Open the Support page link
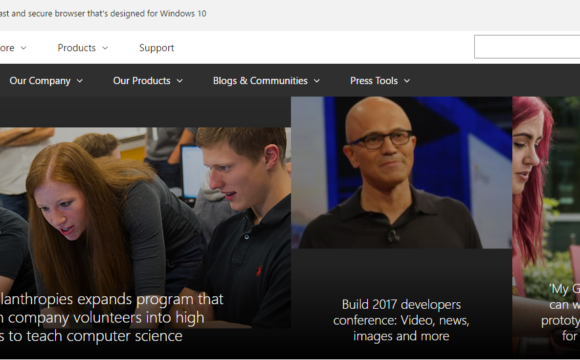This screenshot has height=360, width=580. tap(156, 48)
